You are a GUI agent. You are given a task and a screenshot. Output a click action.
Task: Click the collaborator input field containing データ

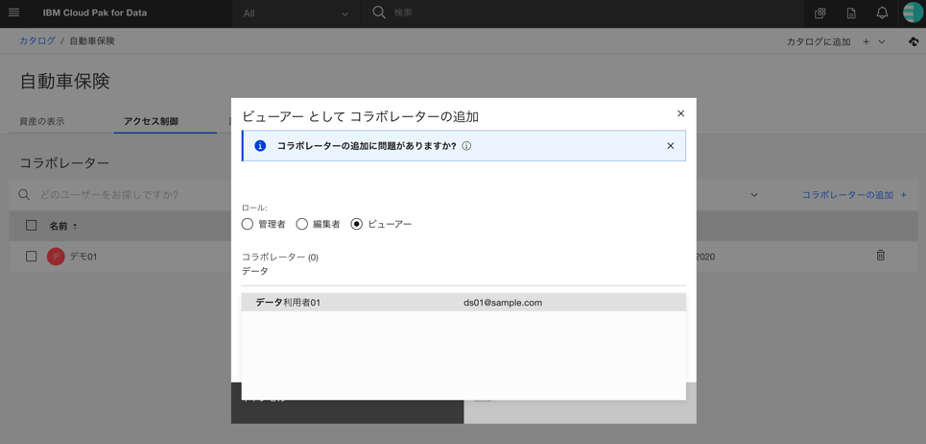tap(464, 272)
